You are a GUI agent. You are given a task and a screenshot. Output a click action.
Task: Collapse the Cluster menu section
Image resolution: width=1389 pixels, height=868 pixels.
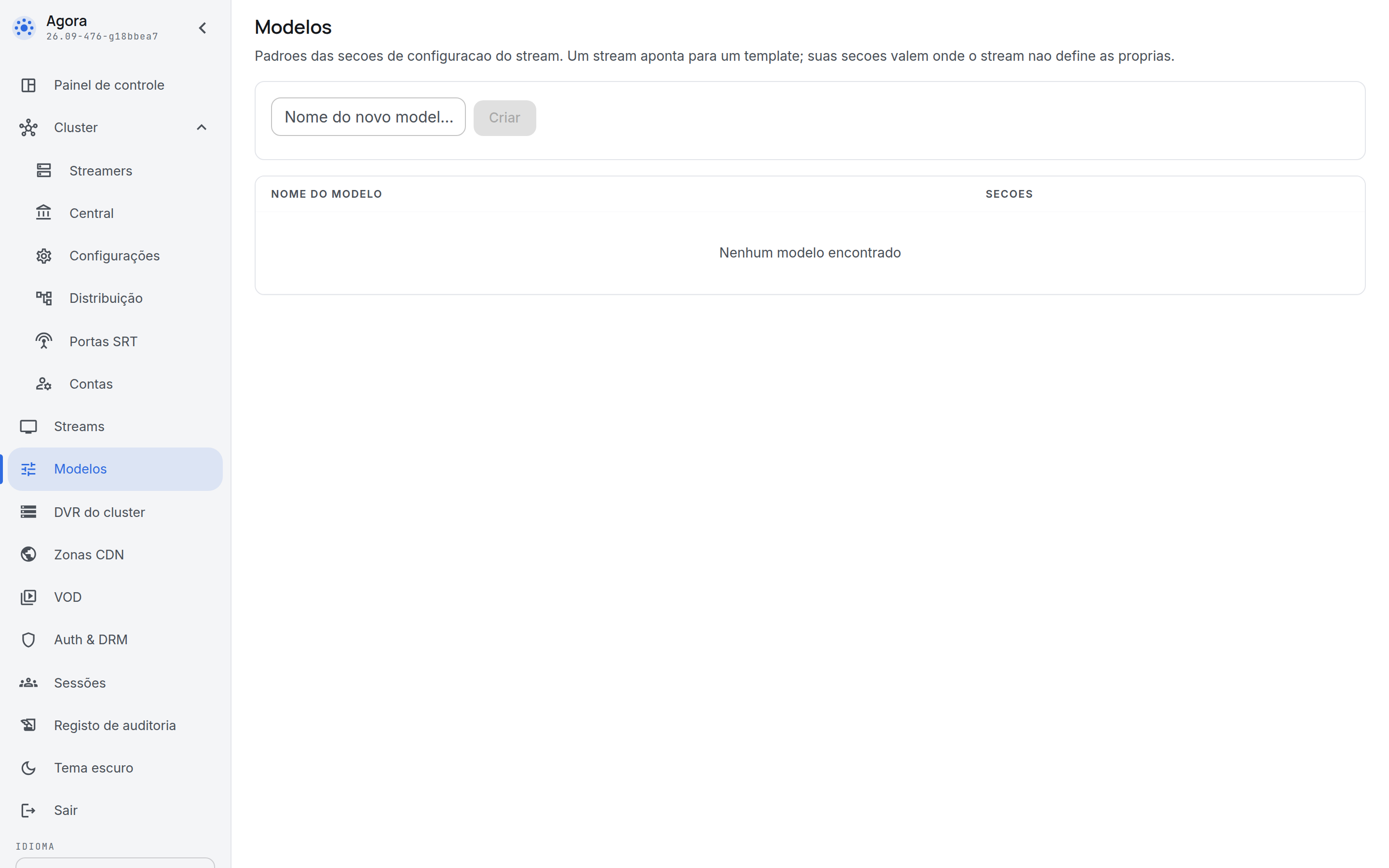[x=202, y=127]
